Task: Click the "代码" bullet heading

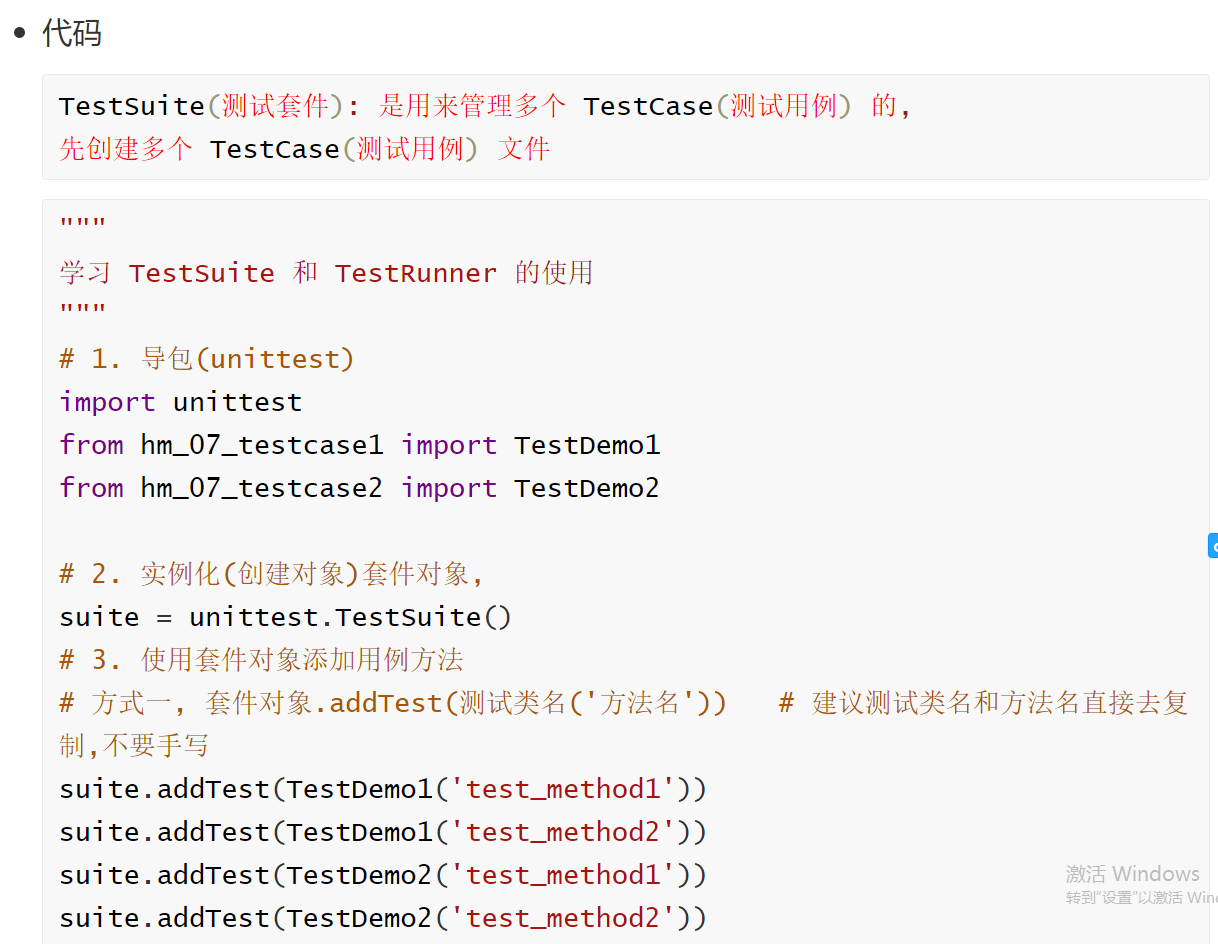Action: tap(71, 33)
